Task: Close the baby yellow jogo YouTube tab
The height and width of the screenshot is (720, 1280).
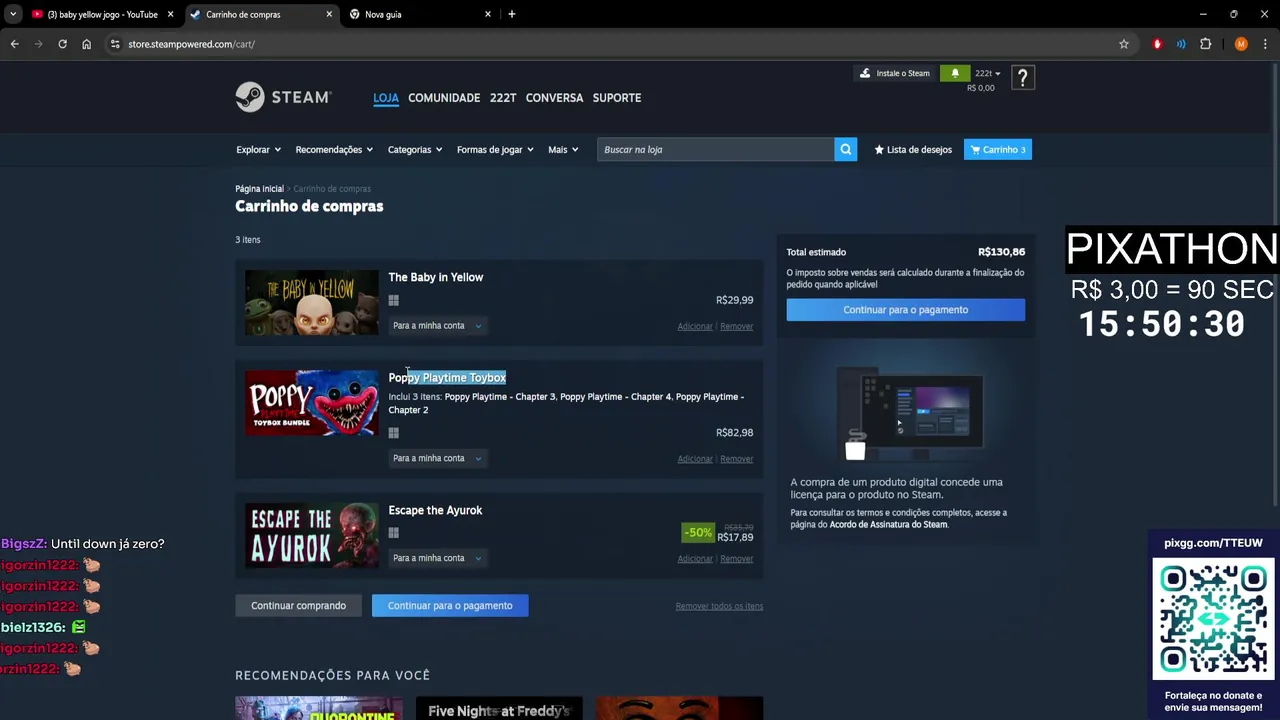Action: [170, 14]
